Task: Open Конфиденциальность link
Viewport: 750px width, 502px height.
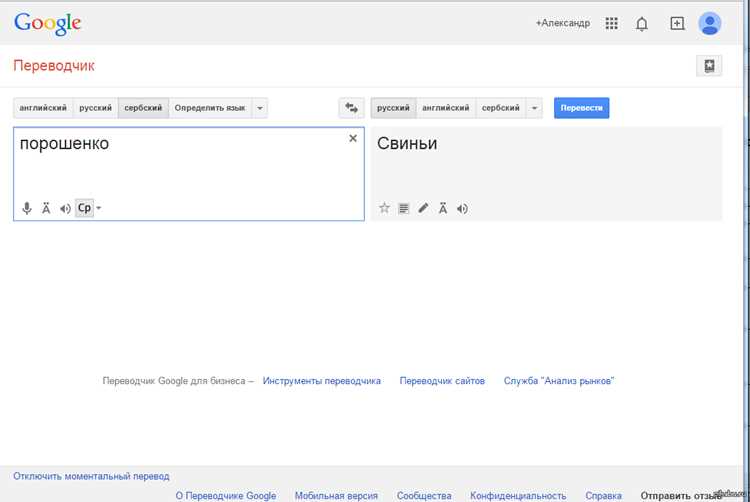Action: click(518, 496)
